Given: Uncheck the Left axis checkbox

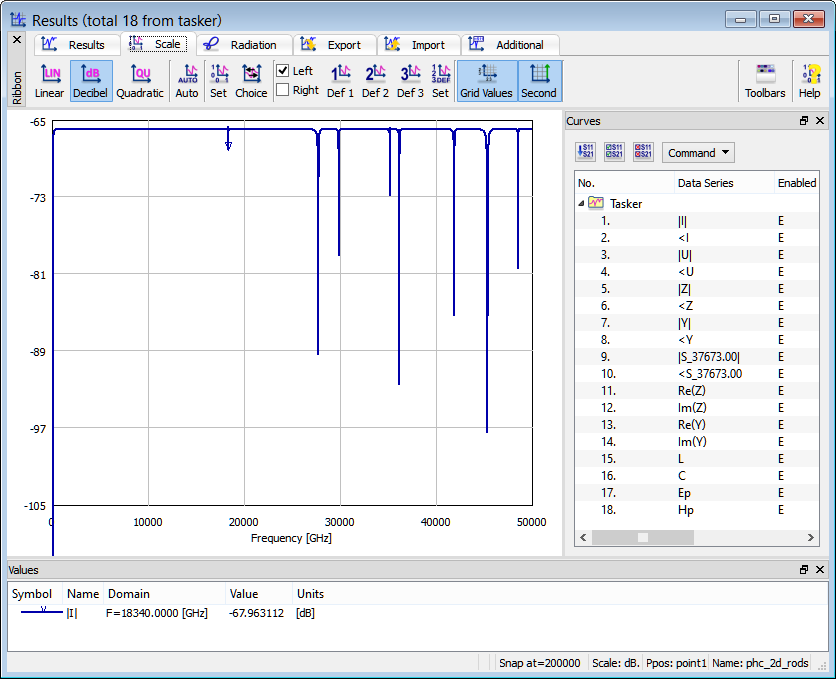Looking at the screenshot, I should [283, 71].
